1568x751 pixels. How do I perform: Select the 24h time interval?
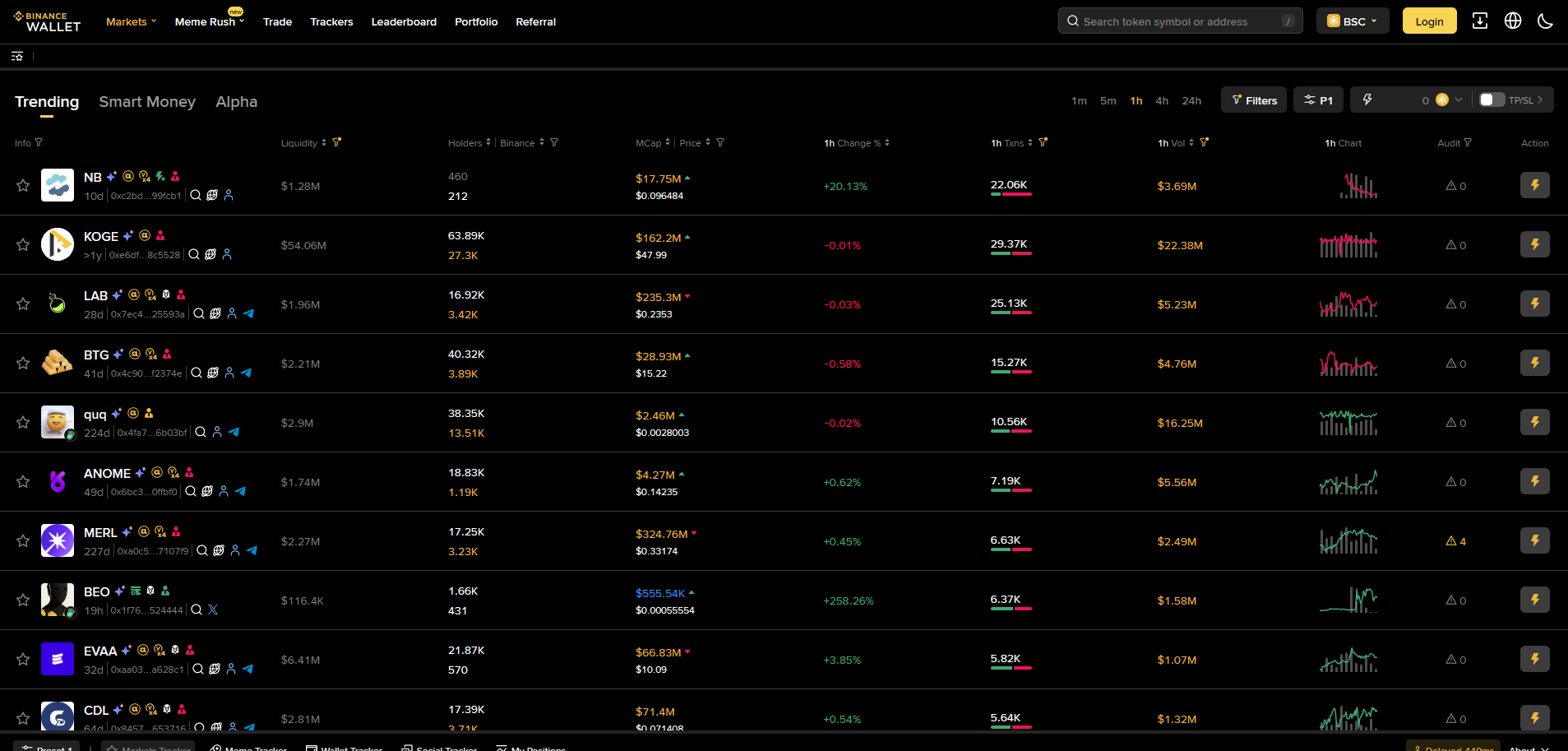pos(1191,100)
